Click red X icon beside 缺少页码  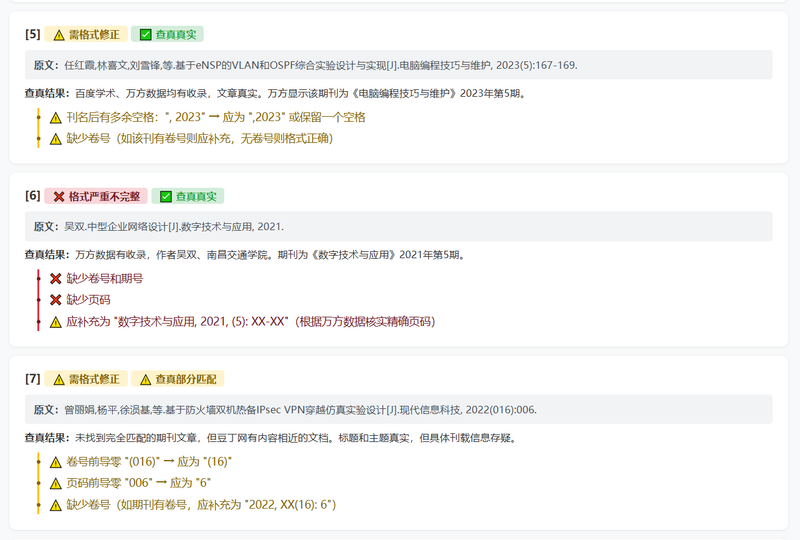pos(56,300)
